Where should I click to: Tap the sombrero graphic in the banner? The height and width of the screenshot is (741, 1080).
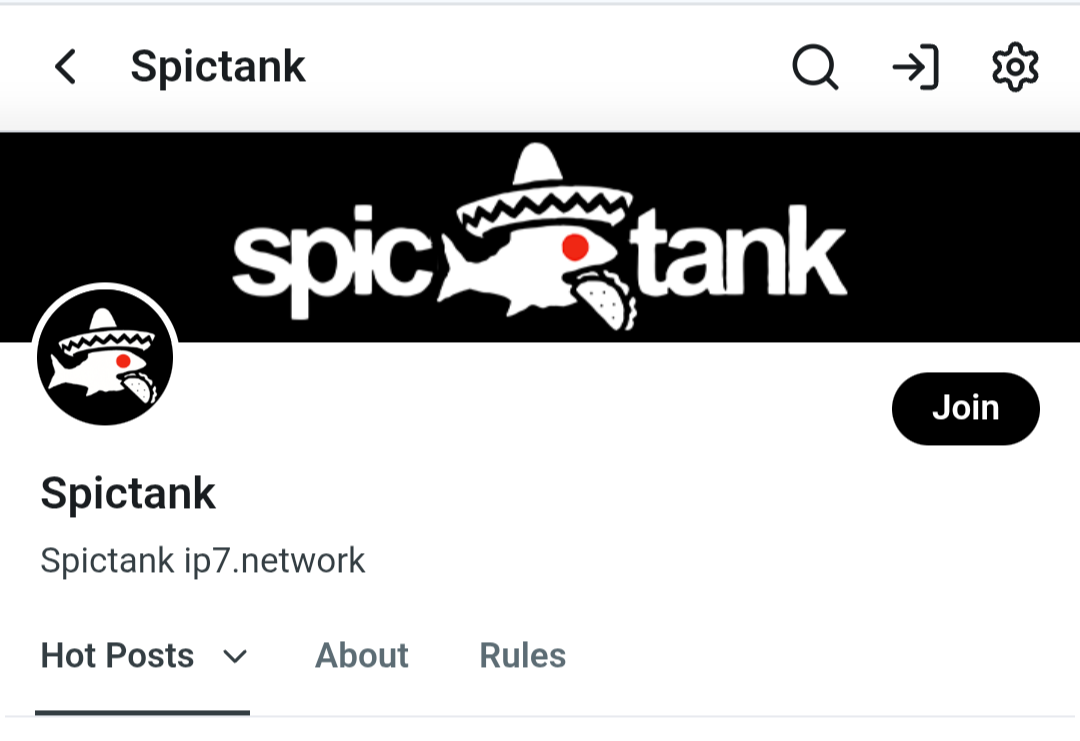coord(544,187)
